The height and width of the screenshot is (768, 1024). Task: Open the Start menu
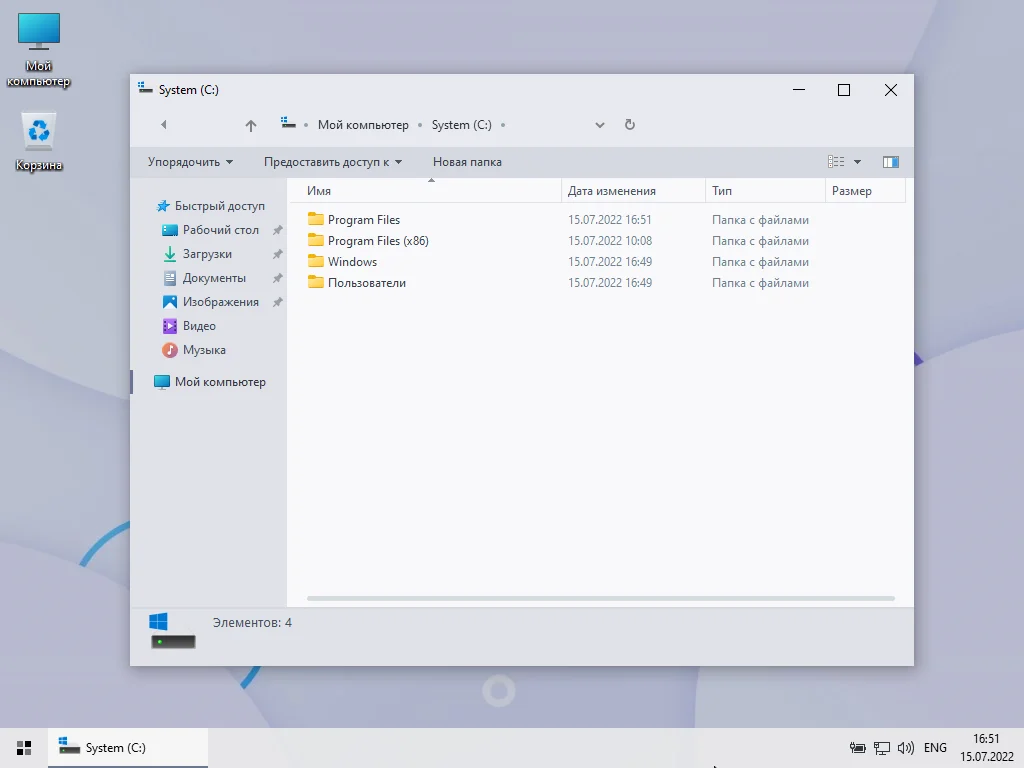[x=24, y=748]
